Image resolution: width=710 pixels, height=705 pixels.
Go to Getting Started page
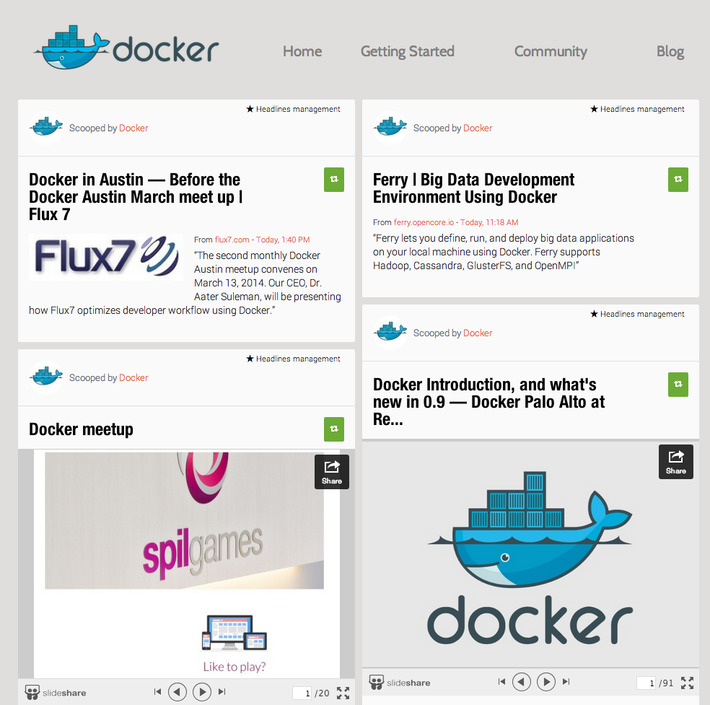point(407,51)
